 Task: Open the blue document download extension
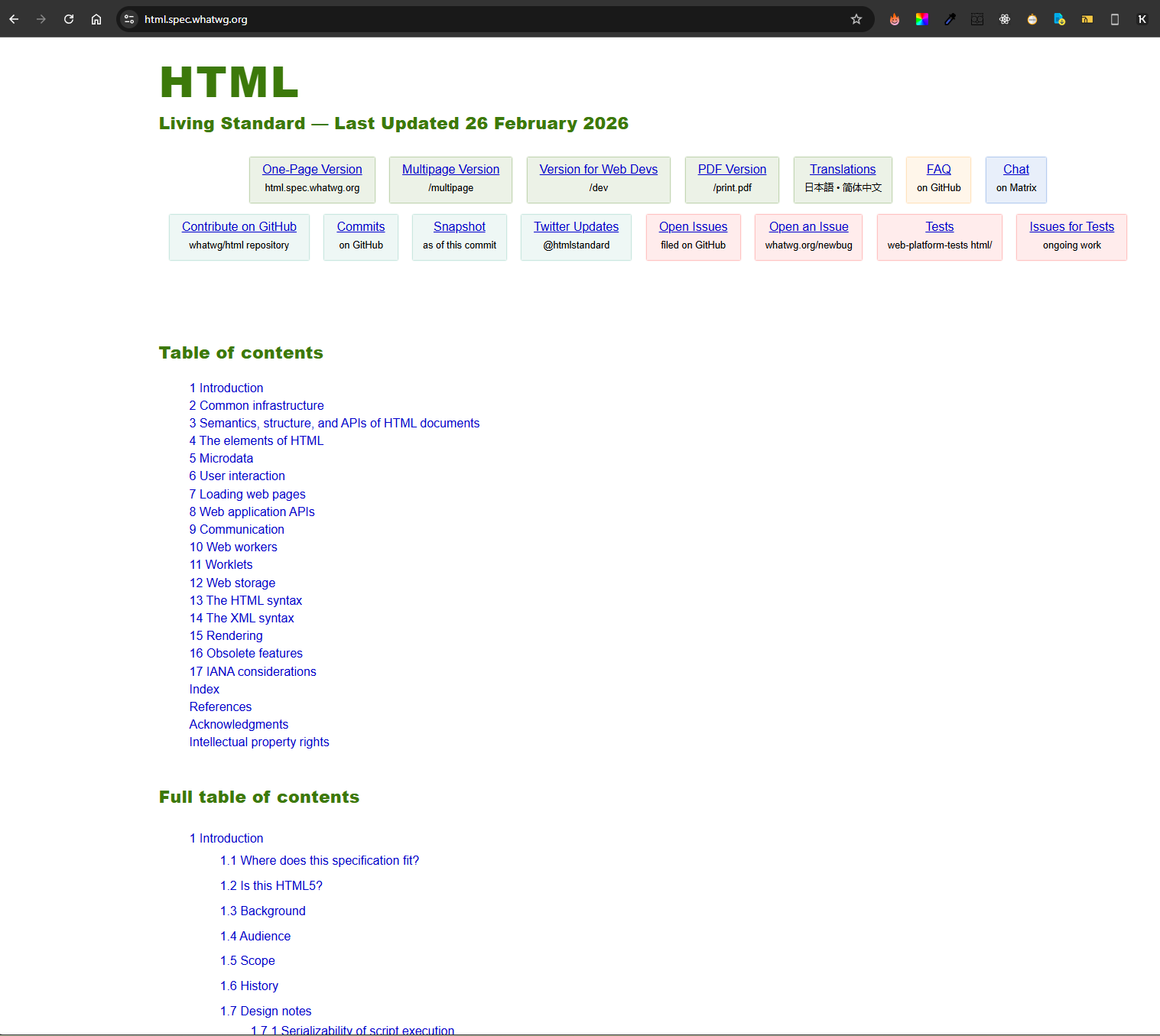(1060, 19)
